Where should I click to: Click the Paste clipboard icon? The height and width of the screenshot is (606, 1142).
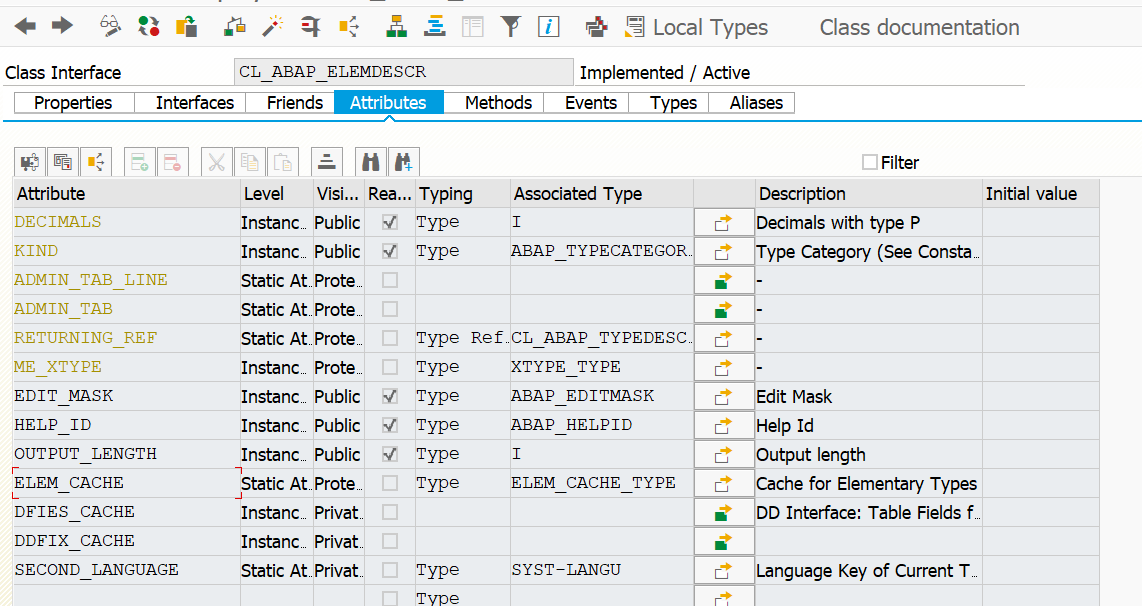(x=283, y=162)
